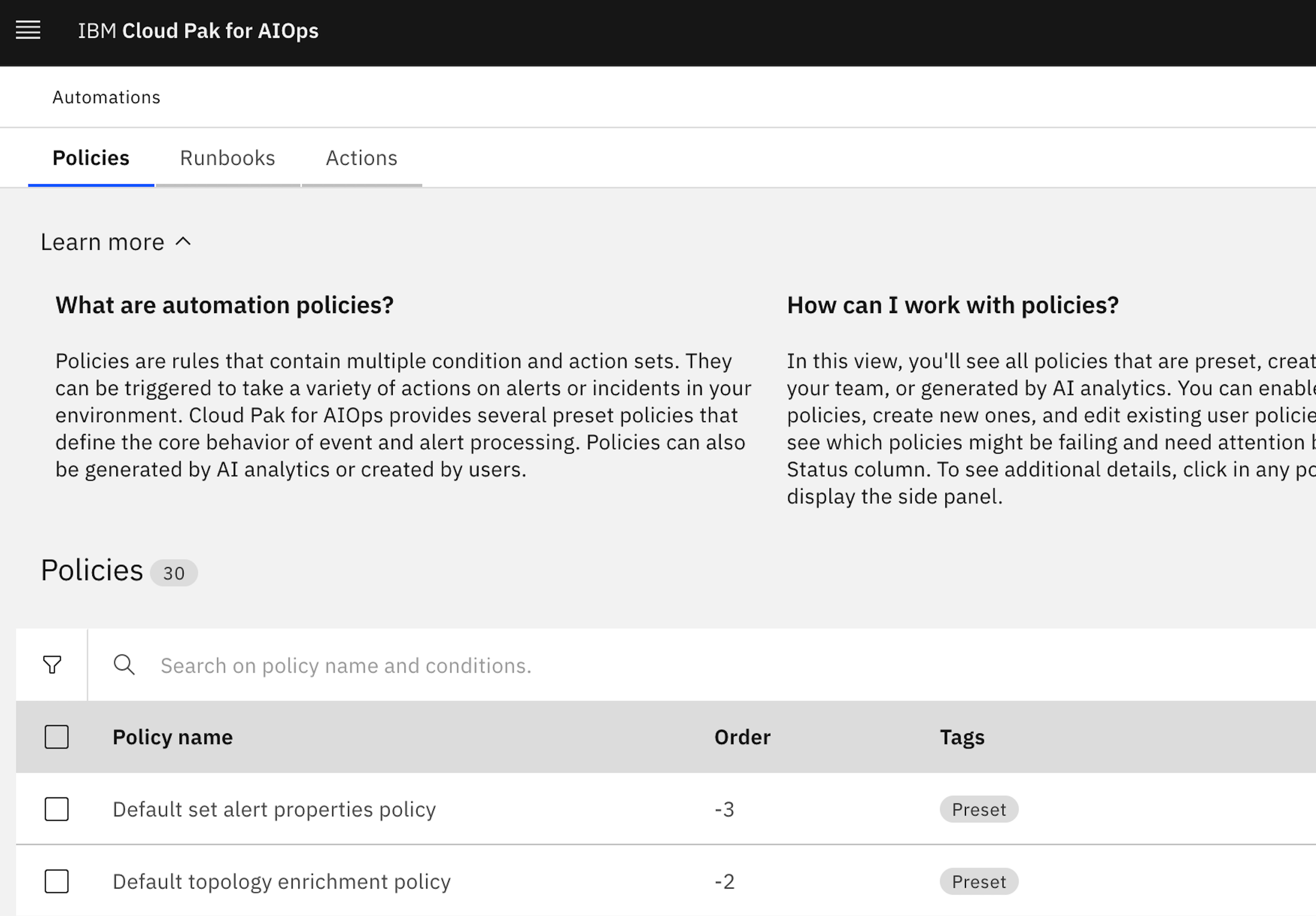The image size is (1316, 916).
Task: Click the Tags column header
Action: coord(962,737)
